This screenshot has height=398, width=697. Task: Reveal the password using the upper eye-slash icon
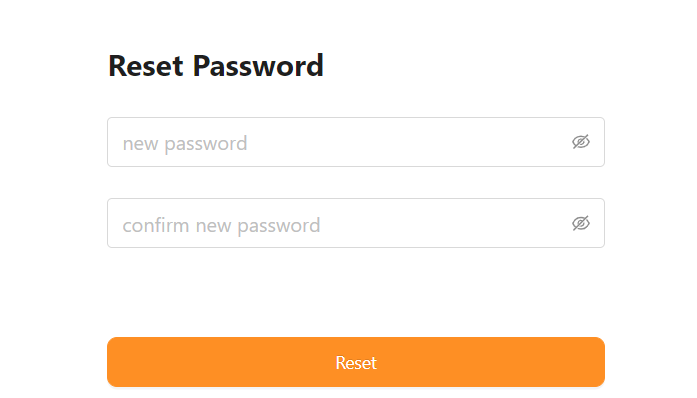[x=581, y=142]
